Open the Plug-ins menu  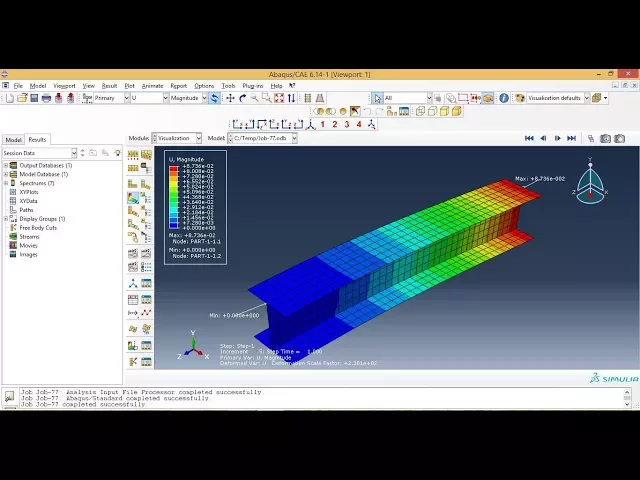253,86
